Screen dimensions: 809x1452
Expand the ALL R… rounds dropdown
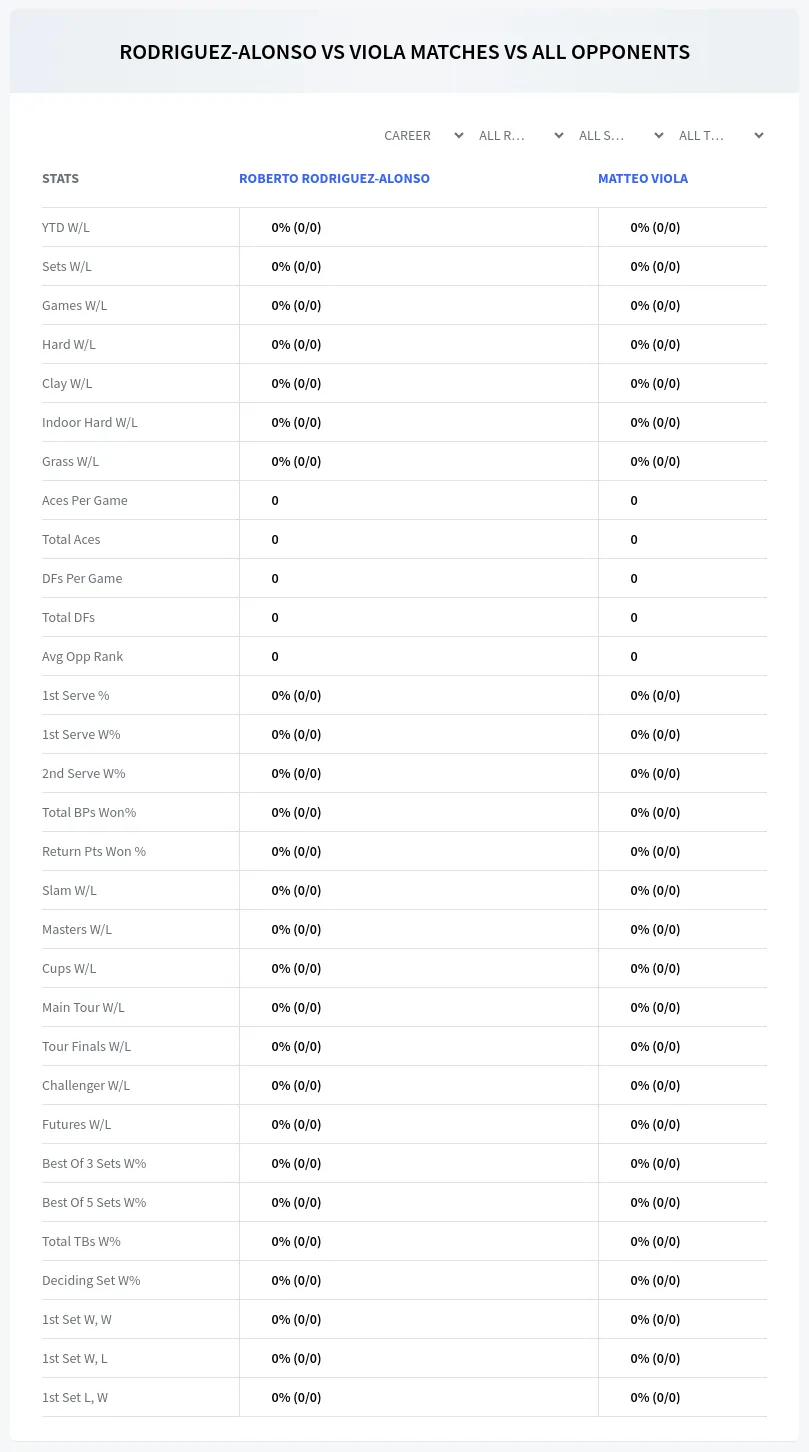[520, 135]
